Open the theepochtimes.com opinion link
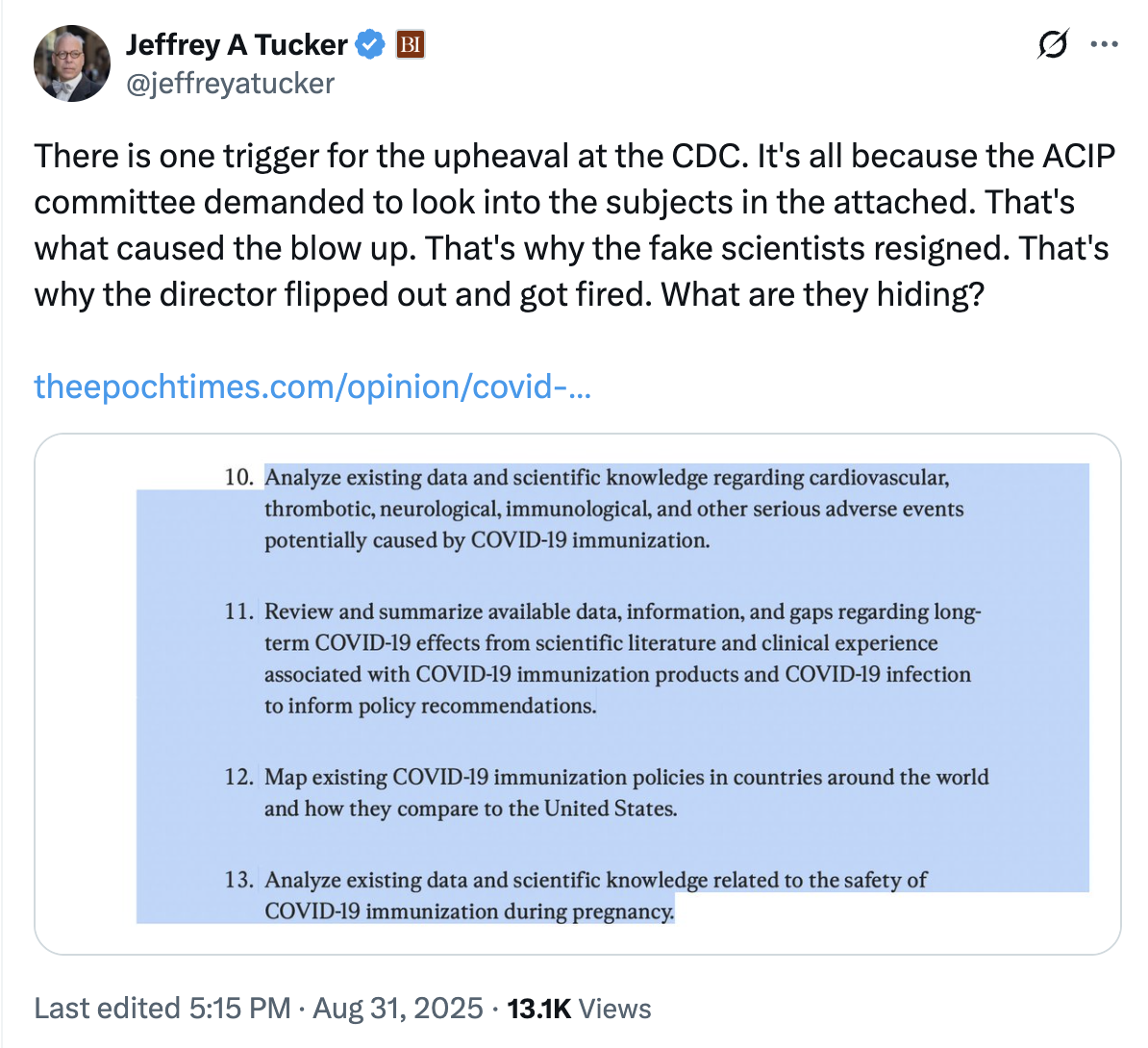This screenshot has height=1048, width=1148. (312, 387)
